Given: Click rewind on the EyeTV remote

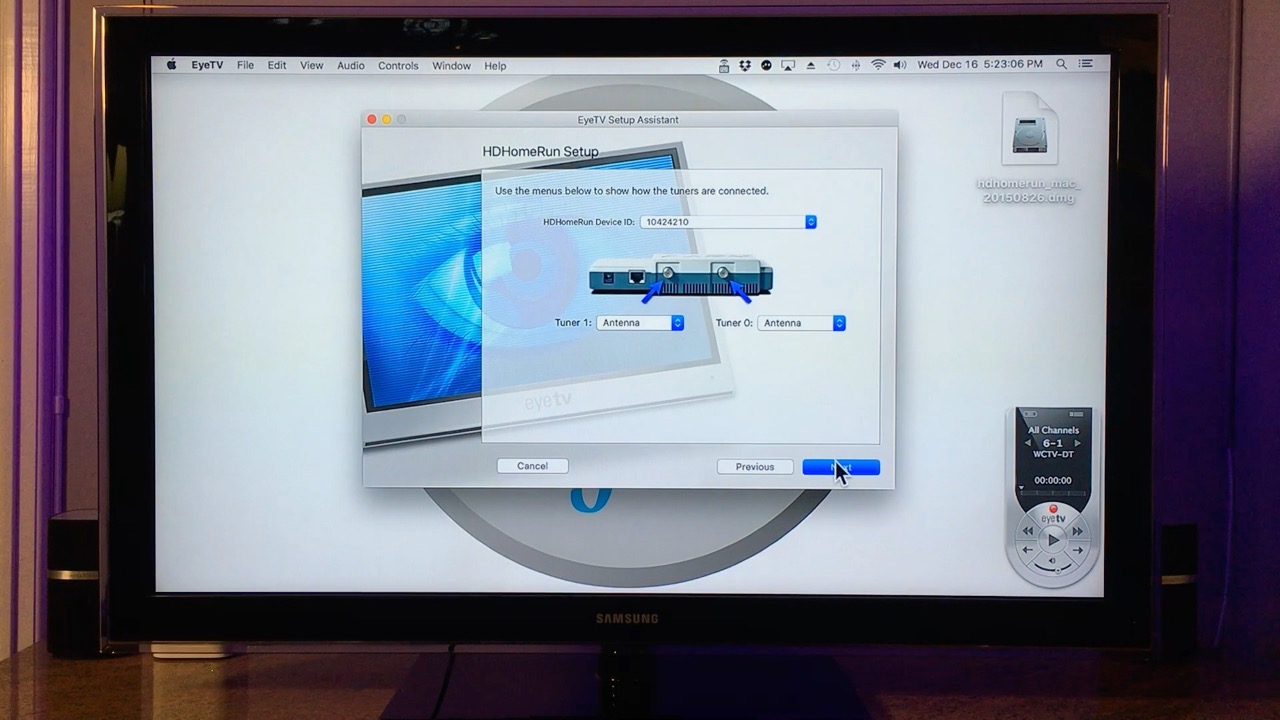Looking at the screenshot, I should (x=1028, y=531).
